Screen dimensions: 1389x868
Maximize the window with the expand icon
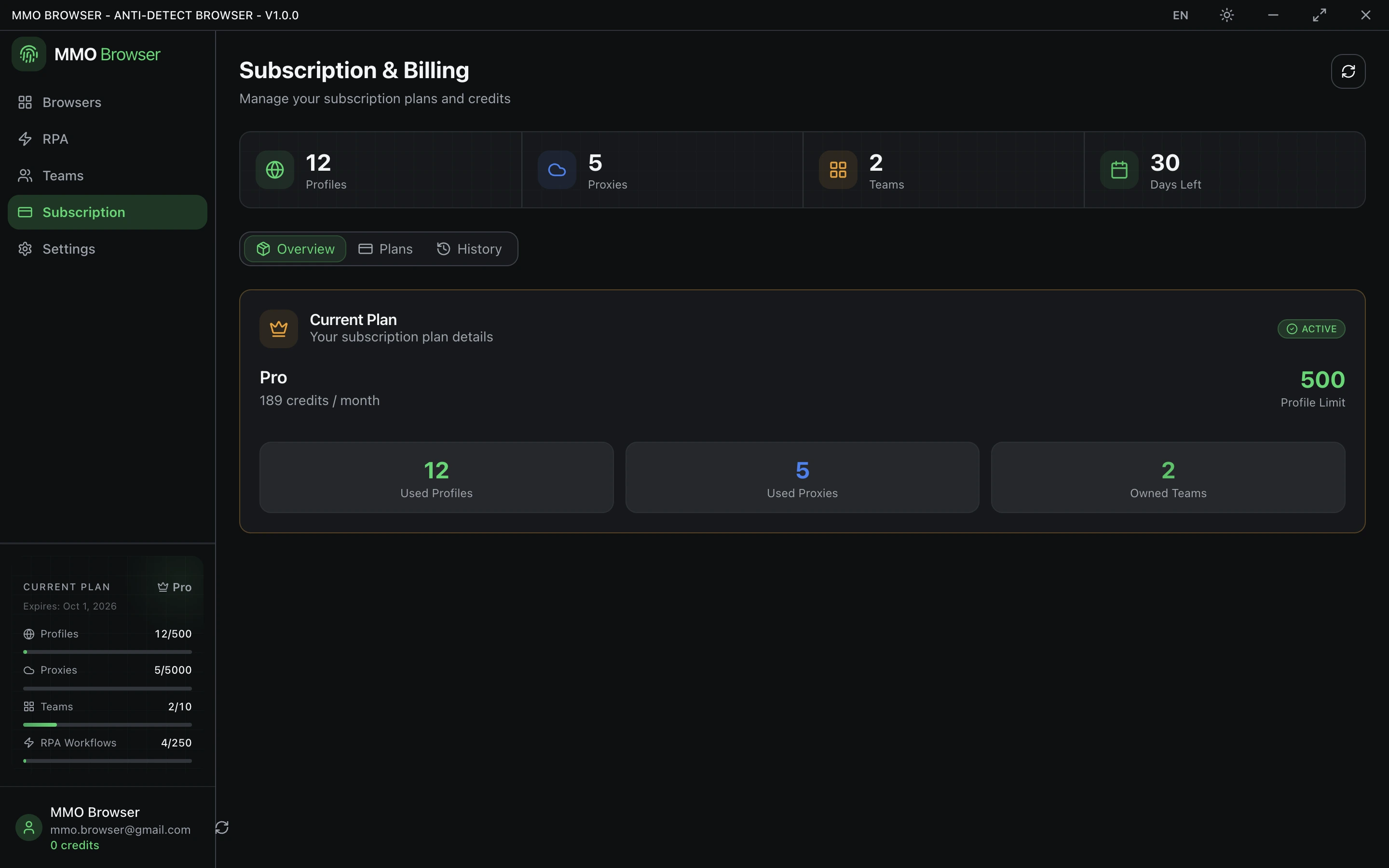point(1320,15)
